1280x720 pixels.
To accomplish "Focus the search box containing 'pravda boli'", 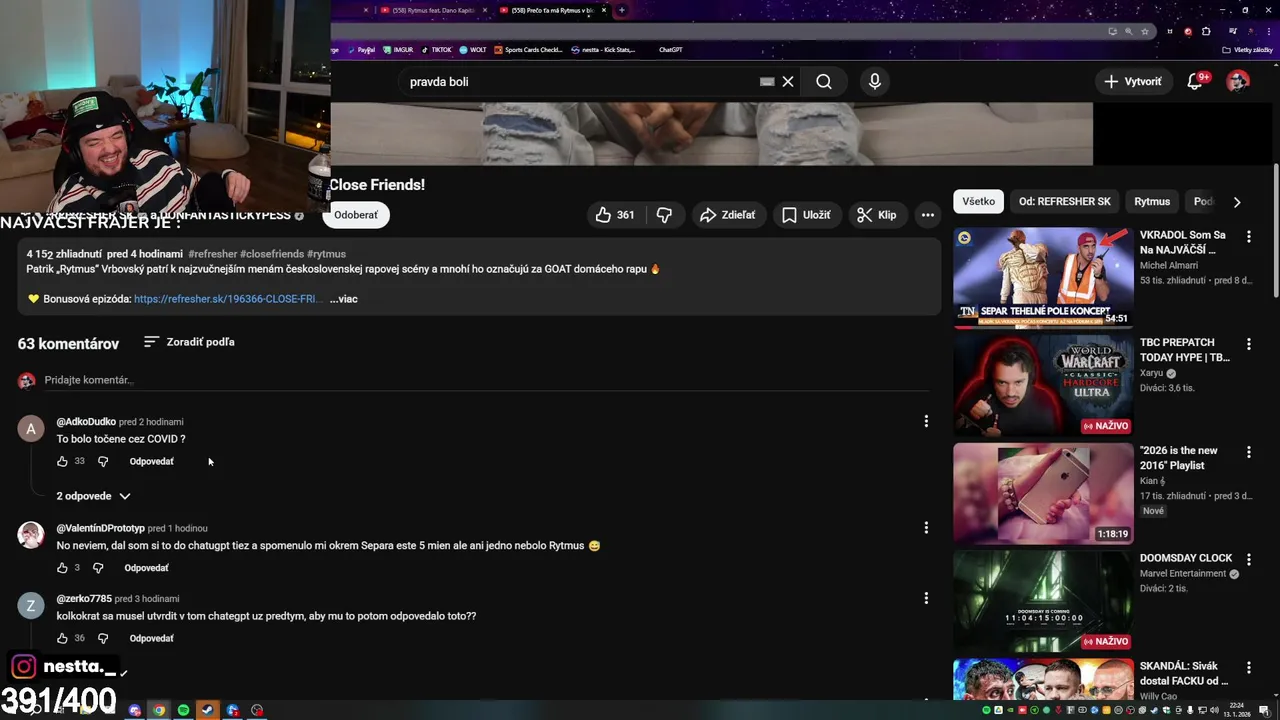I will 580,82.
